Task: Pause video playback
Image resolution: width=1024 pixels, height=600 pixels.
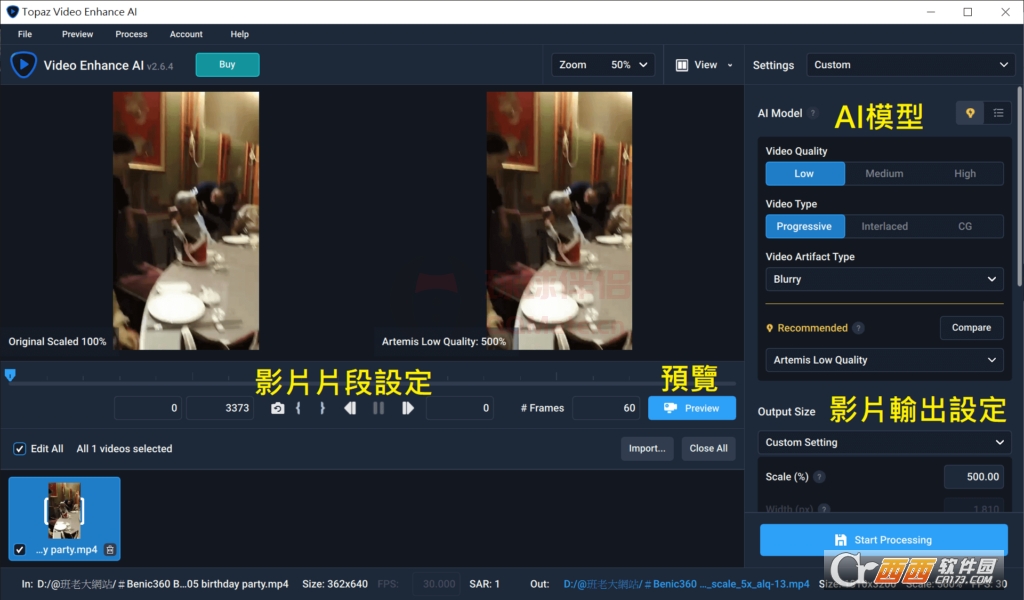Action: pyautogui.click(x=378, y=408)
